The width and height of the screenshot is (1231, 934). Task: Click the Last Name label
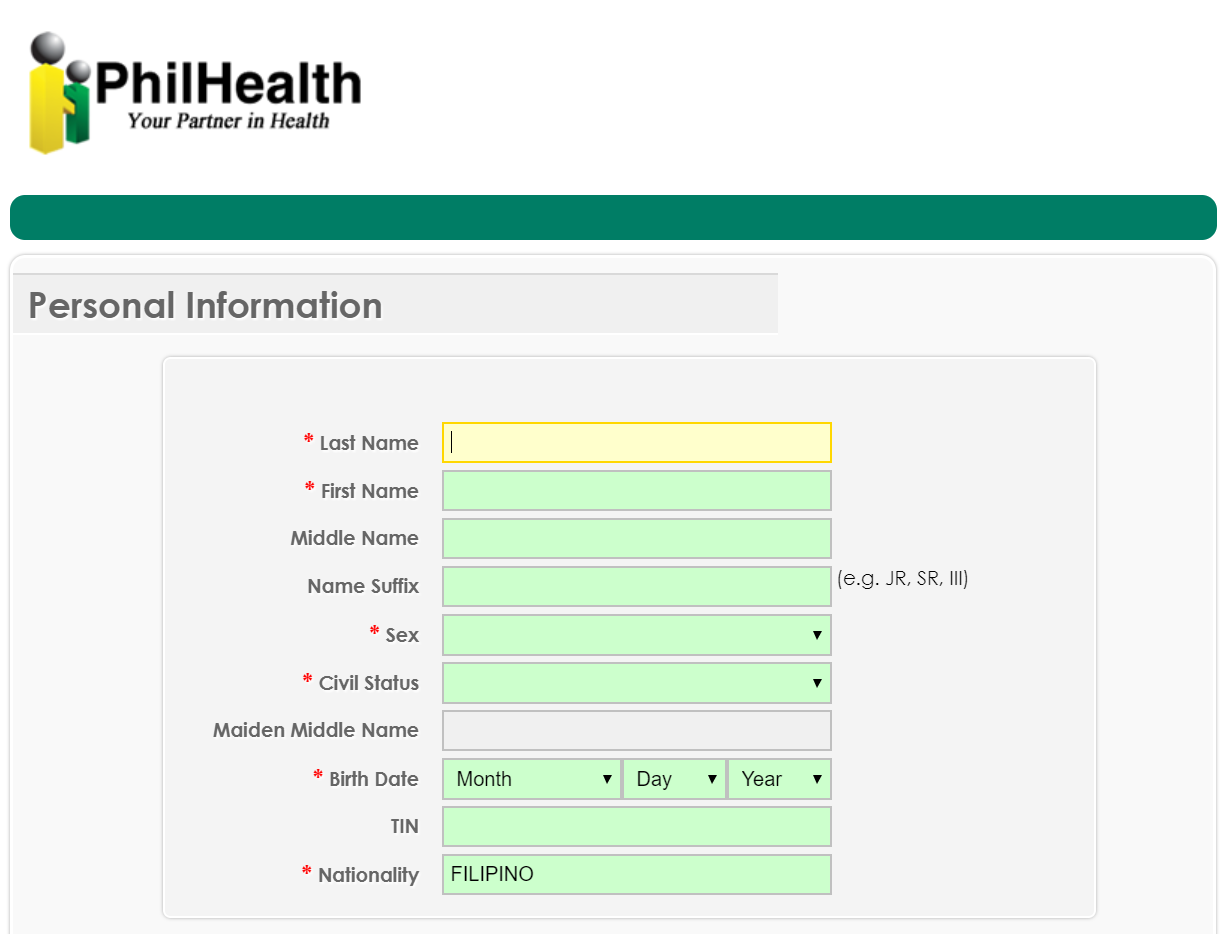point(369,443)
